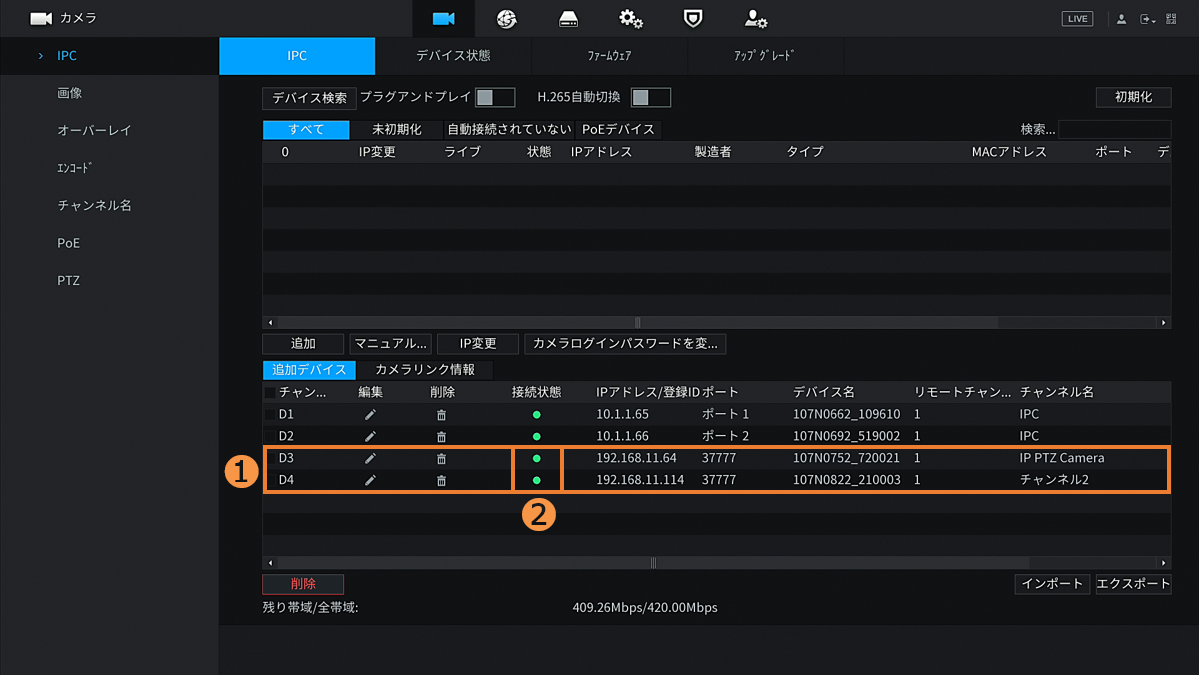Click the pencil edit icon for D3

click(x=370, y=458)
